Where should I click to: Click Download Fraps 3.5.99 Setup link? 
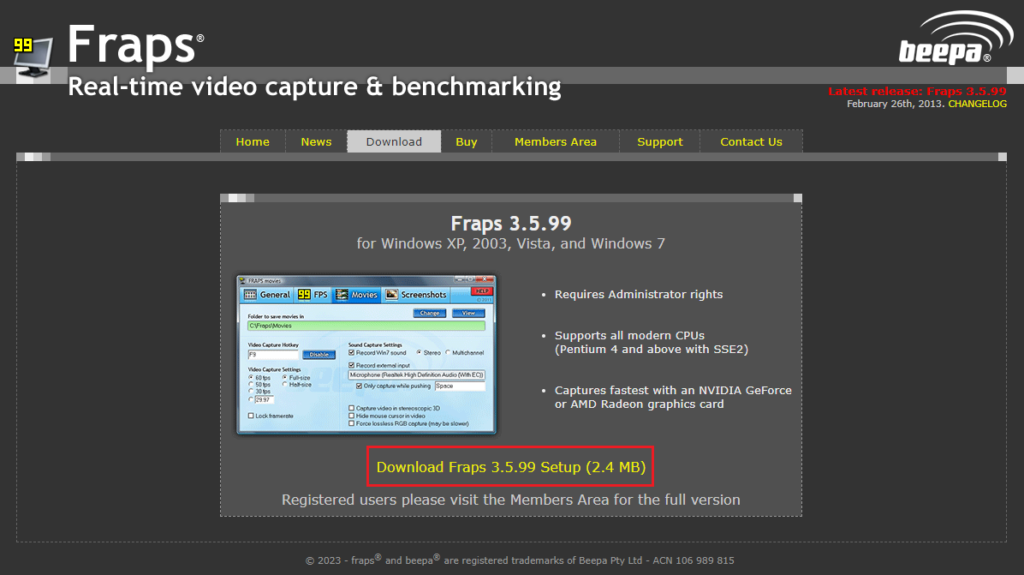[x=510, y=467]
